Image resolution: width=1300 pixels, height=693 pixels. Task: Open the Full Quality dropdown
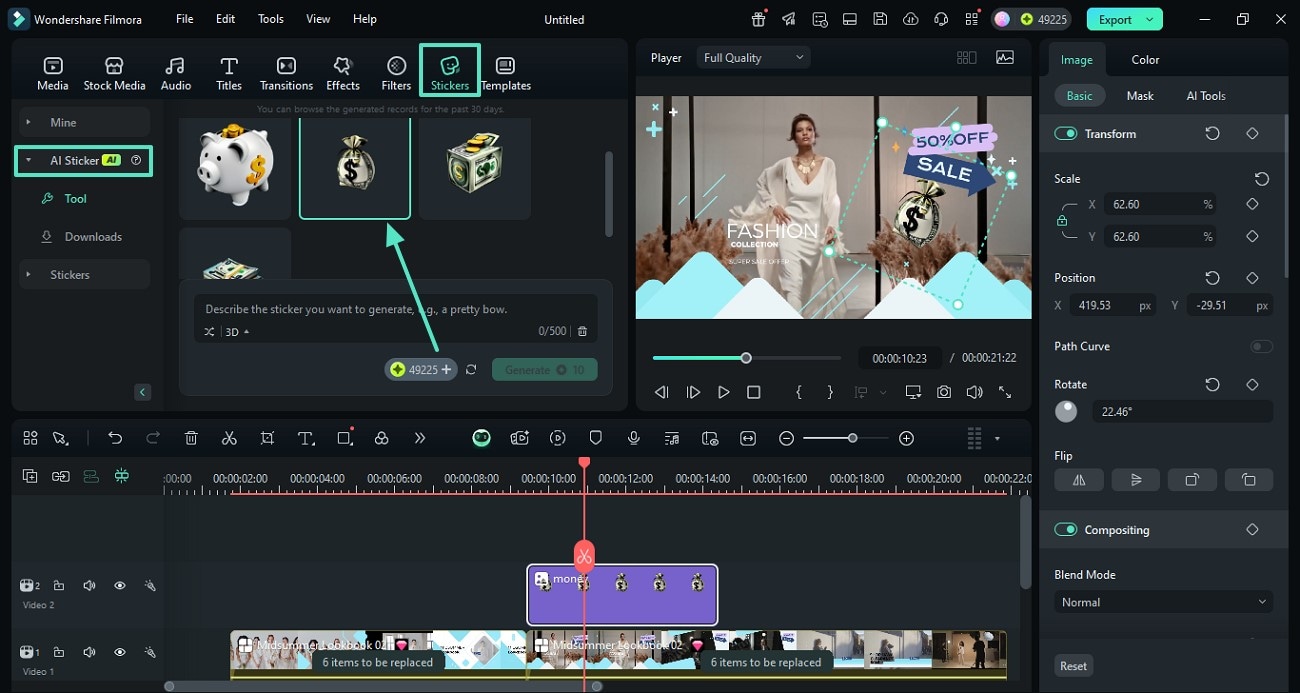tap(752, 57)
